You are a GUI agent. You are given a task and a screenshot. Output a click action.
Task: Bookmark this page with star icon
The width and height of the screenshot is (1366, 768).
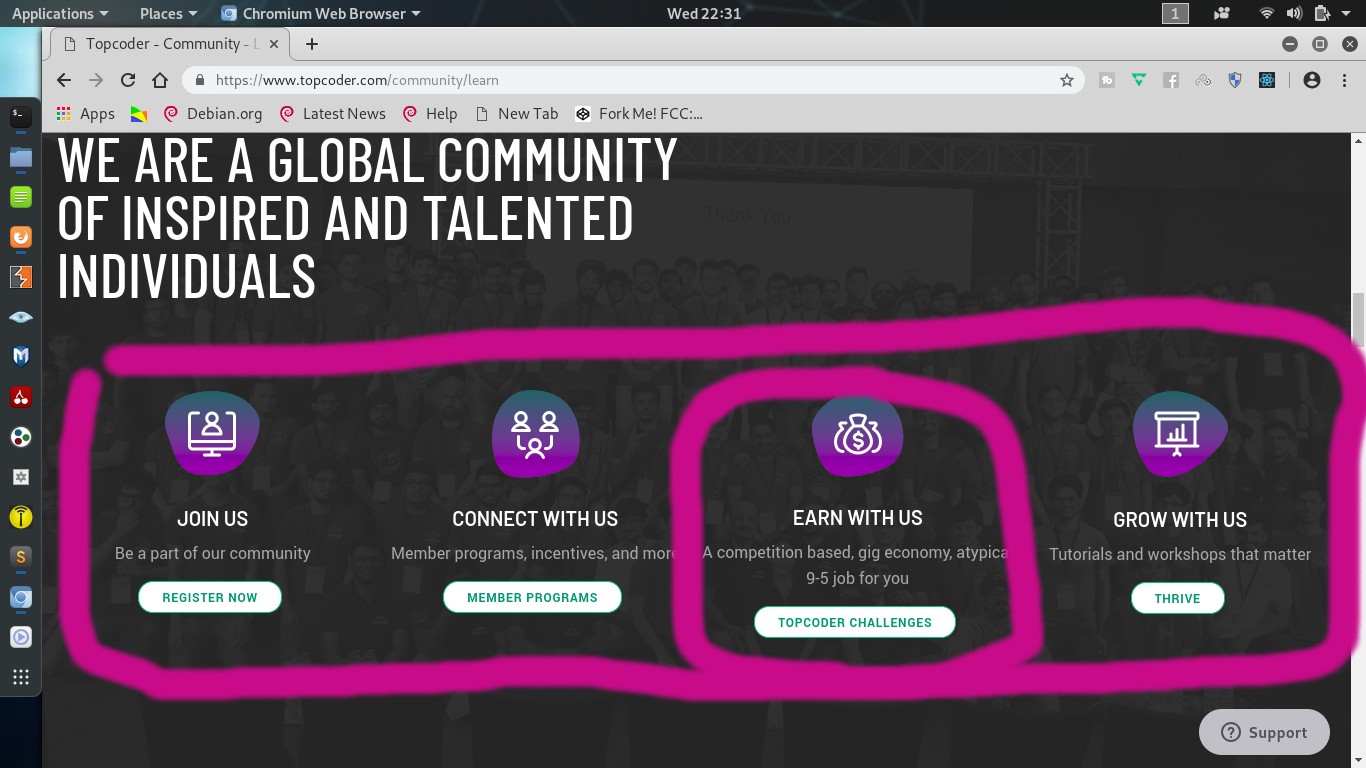pos(1067,80)
